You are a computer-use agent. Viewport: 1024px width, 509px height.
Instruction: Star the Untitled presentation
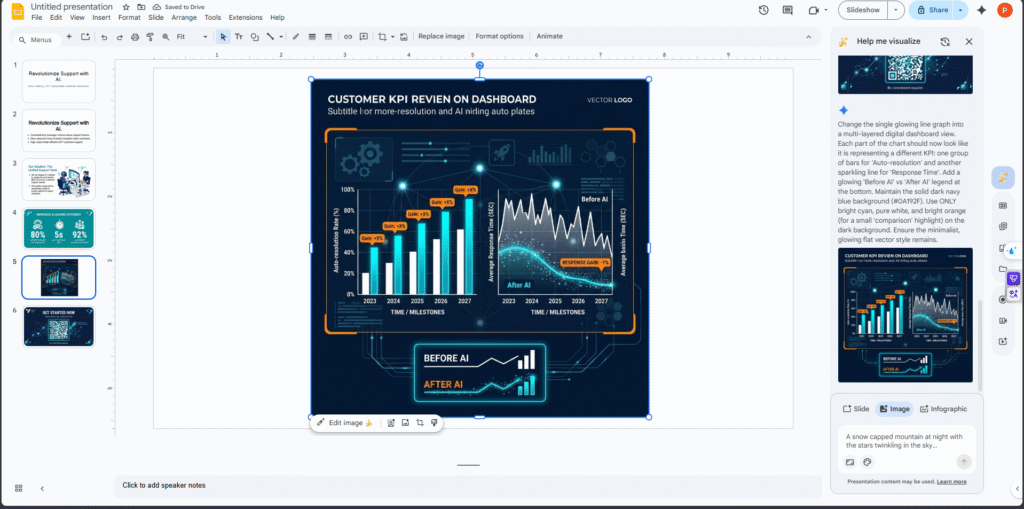124,7
